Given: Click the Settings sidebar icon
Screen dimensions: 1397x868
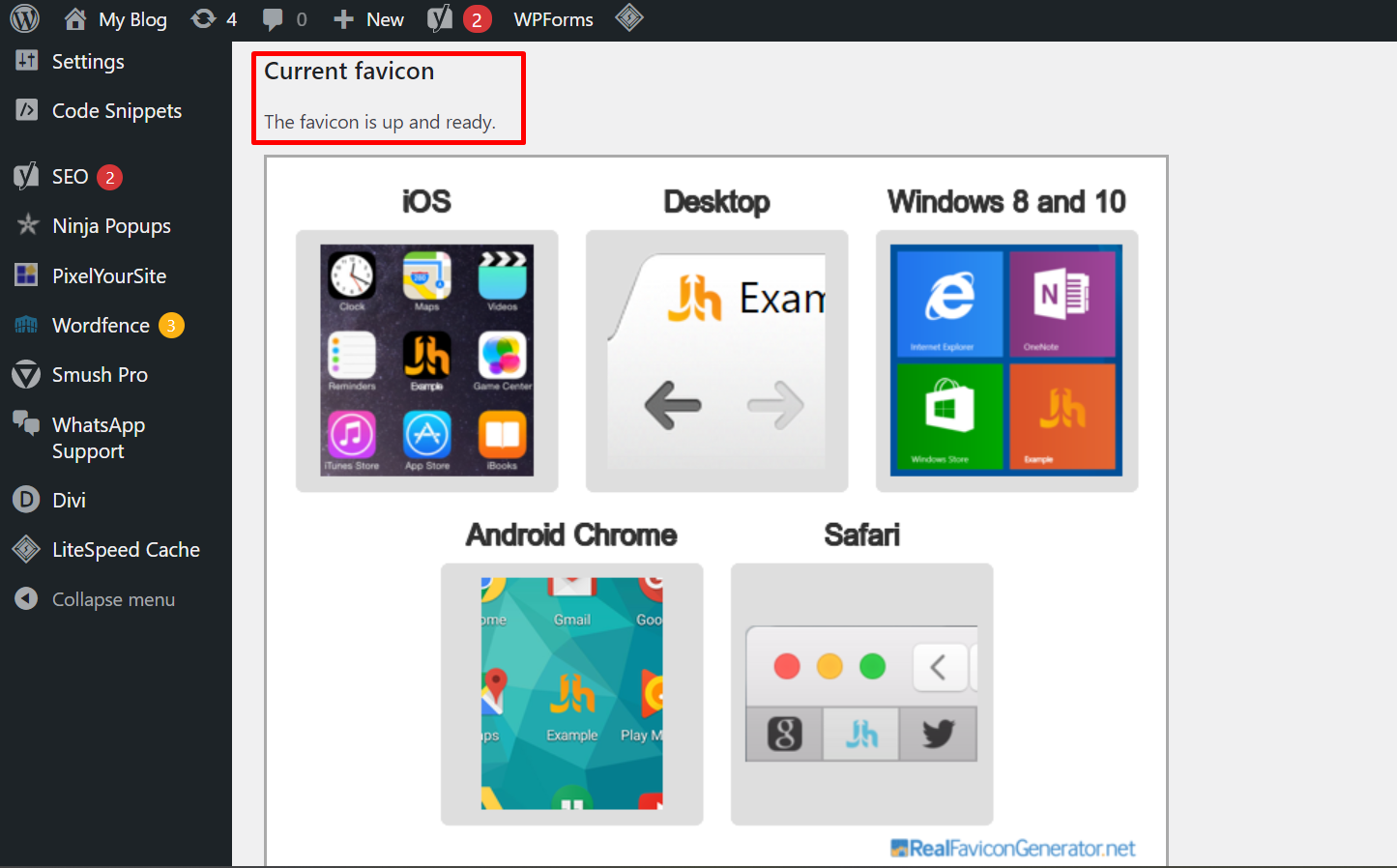Looking at the screenshot, I should click(27, 60).
